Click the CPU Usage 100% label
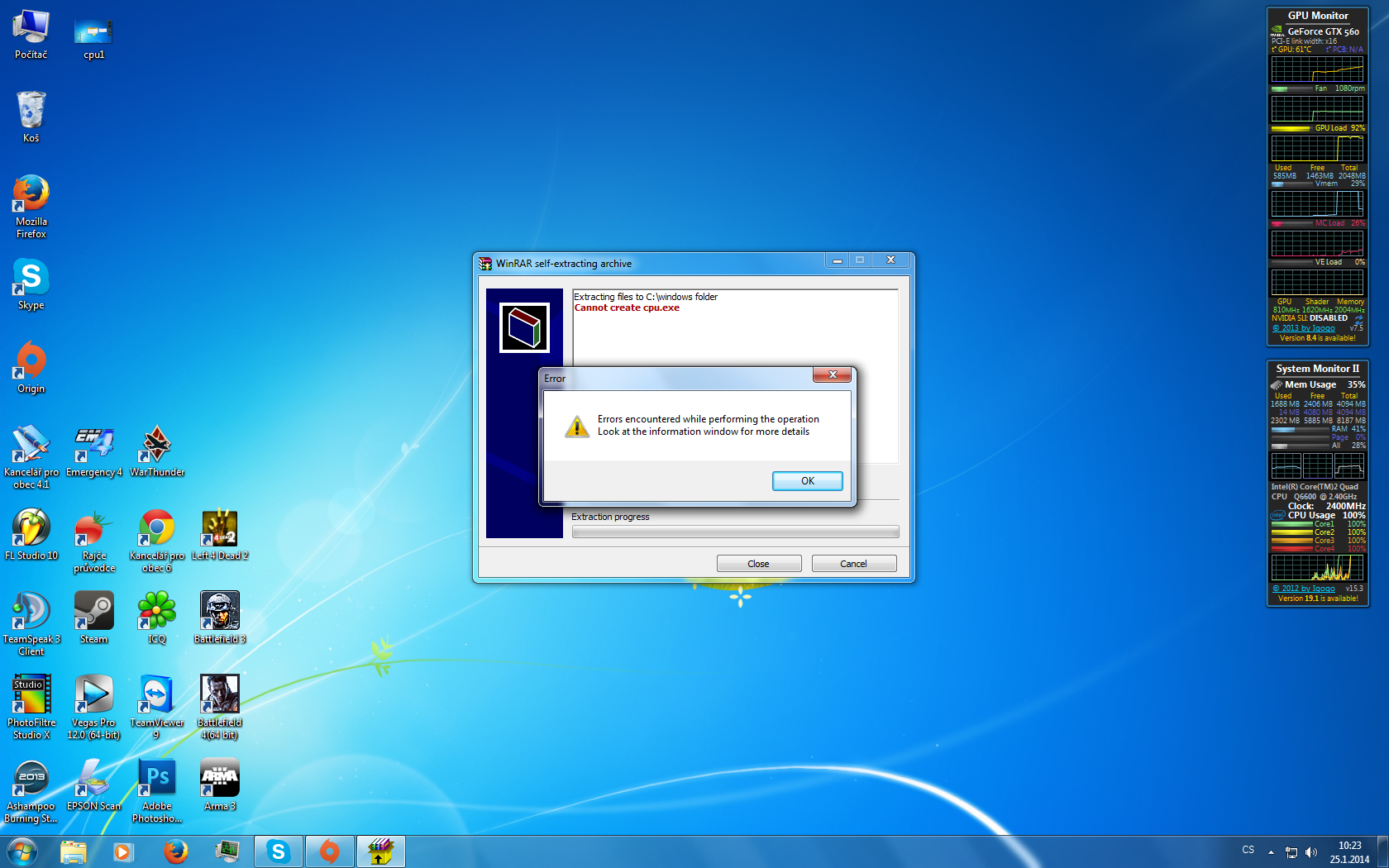 click(1327, 515)
